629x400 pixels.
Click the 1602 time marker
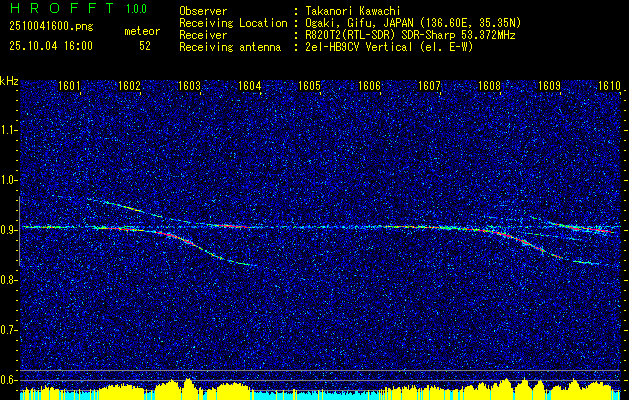tap(130, 86)
